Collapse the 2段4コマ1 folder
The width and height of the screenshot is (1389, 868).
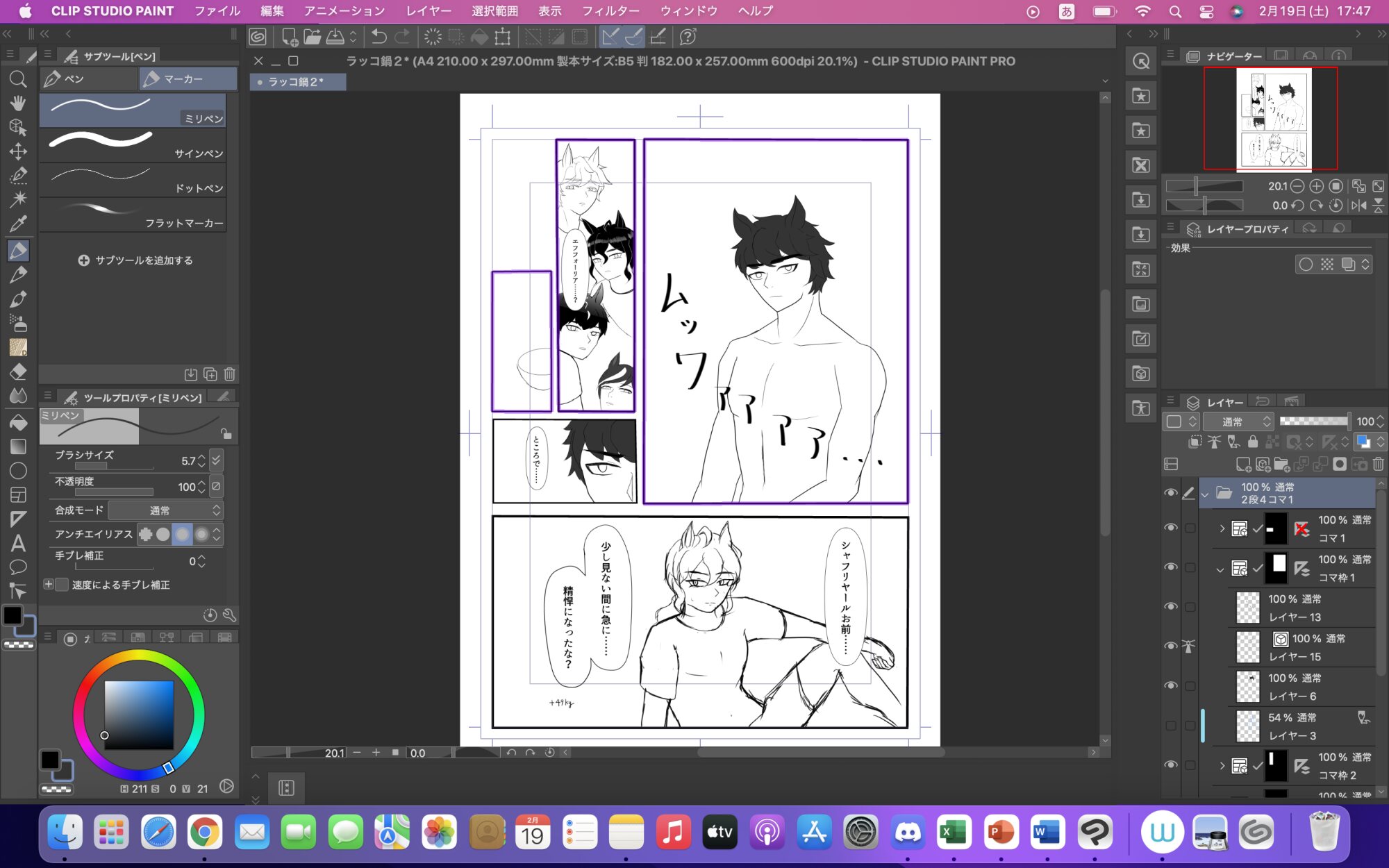pos(1205,494)
